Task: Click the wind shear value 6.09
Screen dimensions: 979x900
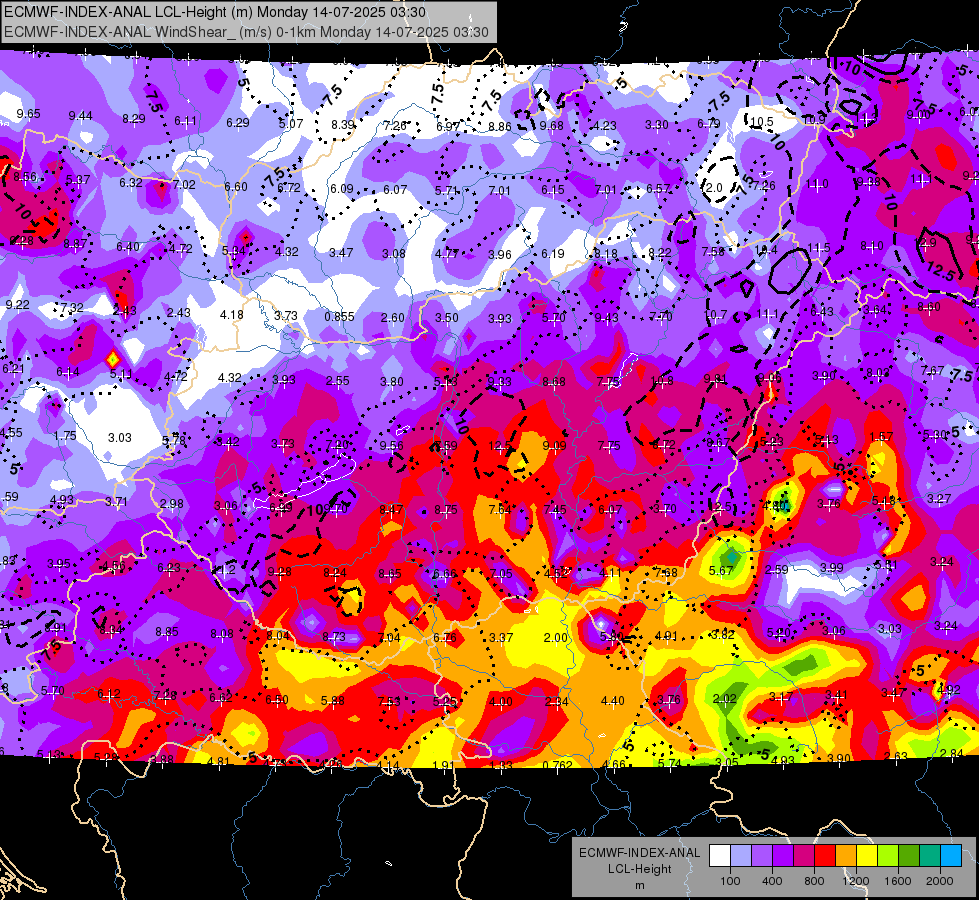Action: (342, 189)
